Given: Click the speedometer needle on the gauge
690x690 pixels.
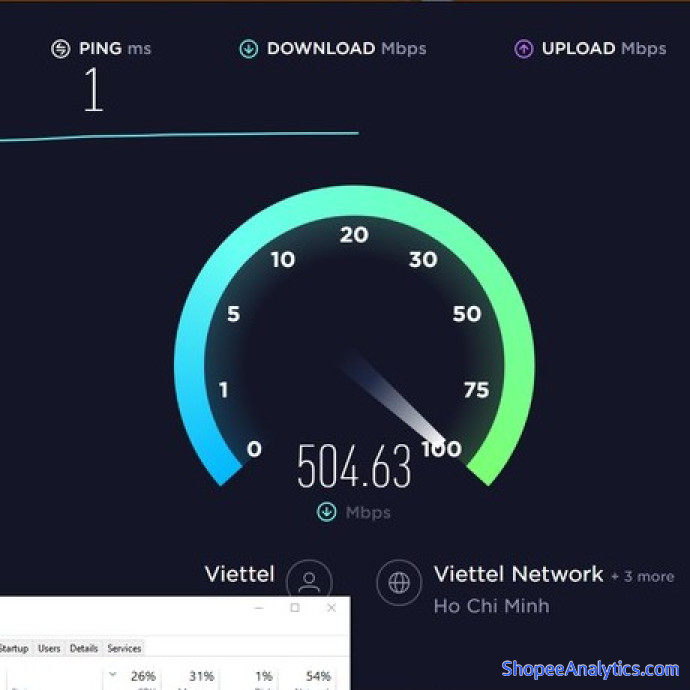Looking at the screenshot, I should (393, 397).
